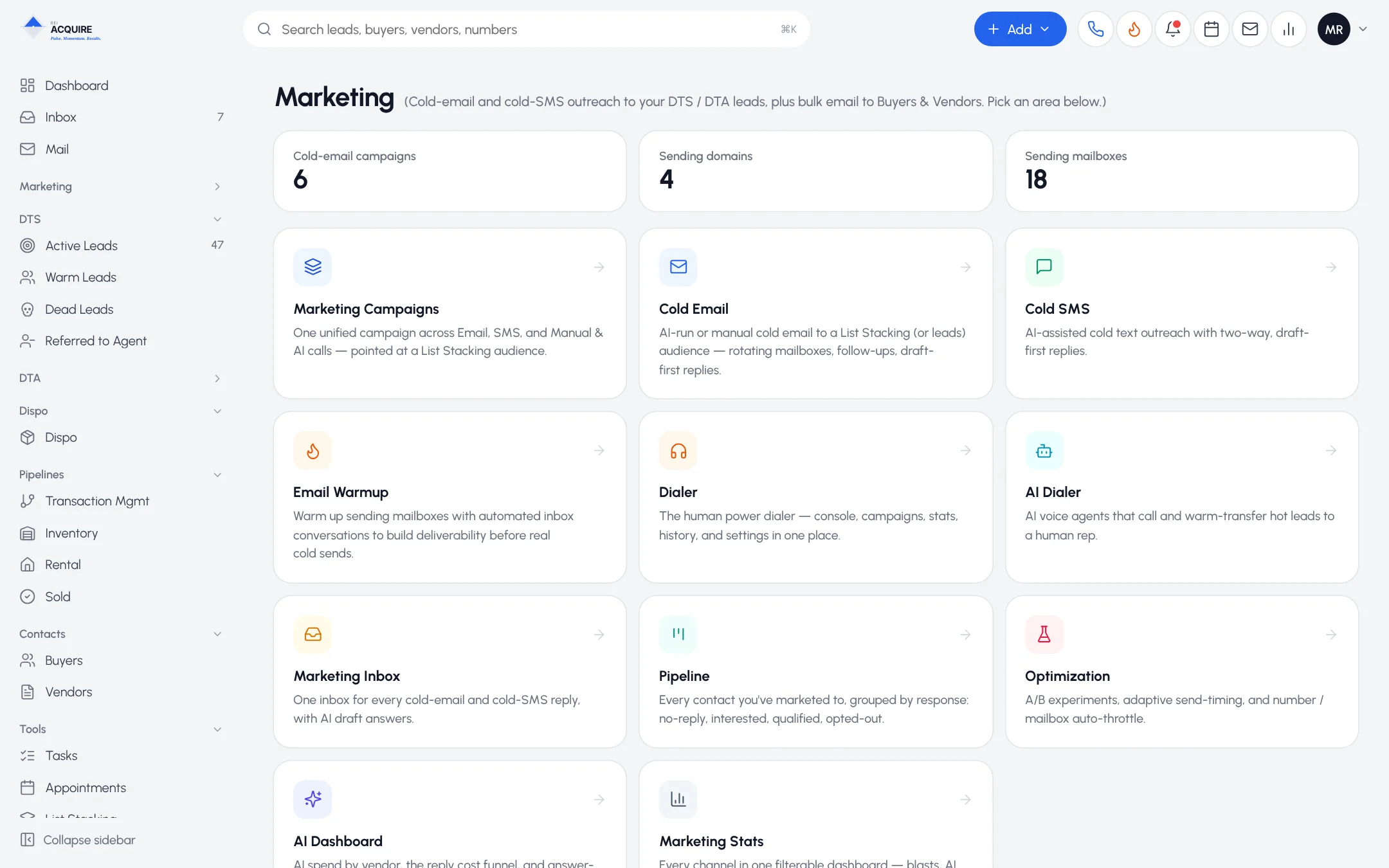Open the MR user account dropdown chevron
The height and width of the screenshot is (868, 1389).
tap(1363, 29)
